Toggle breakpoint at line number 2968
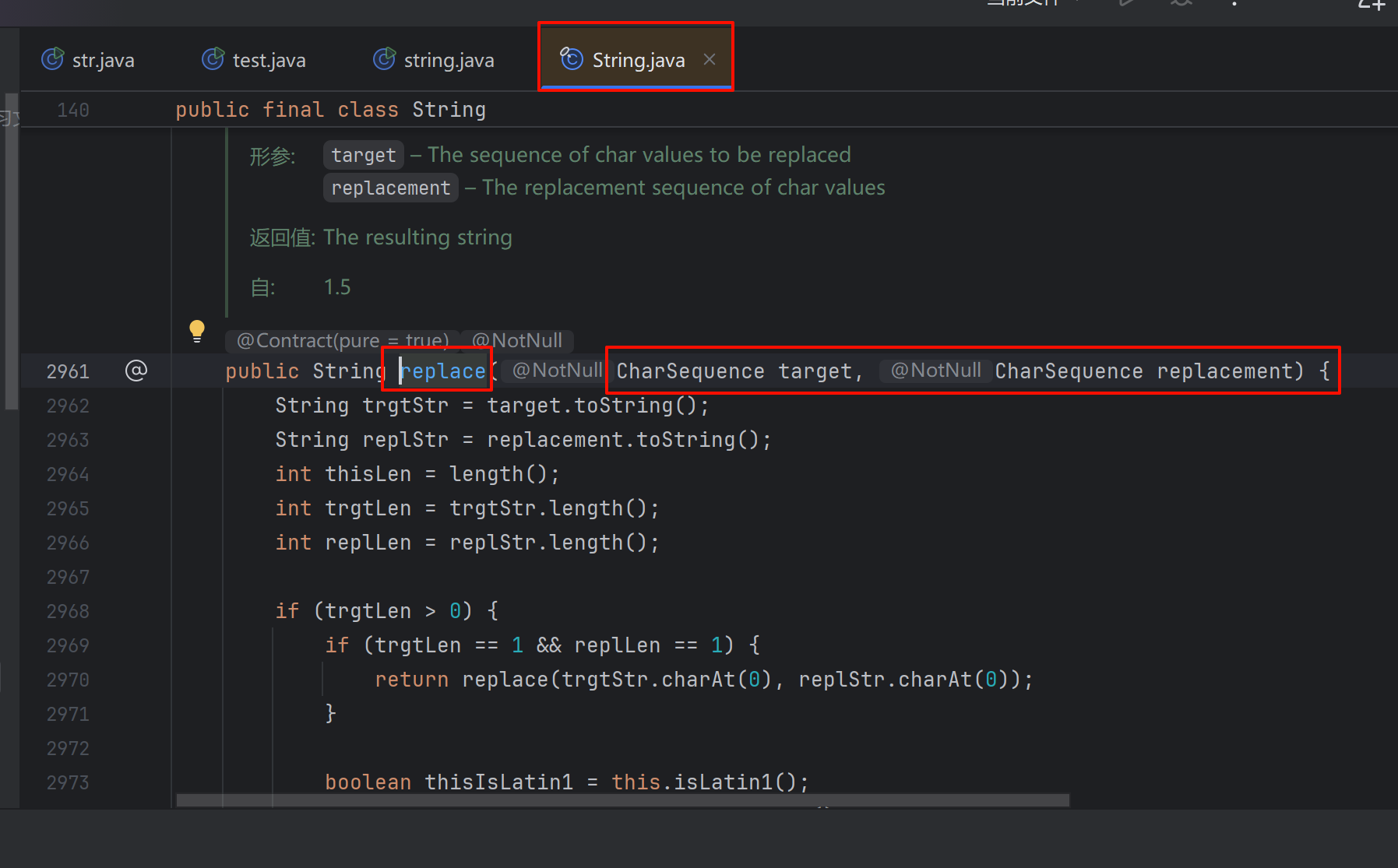Viewport: 1398px width, 868px height. tap(68, 611)
